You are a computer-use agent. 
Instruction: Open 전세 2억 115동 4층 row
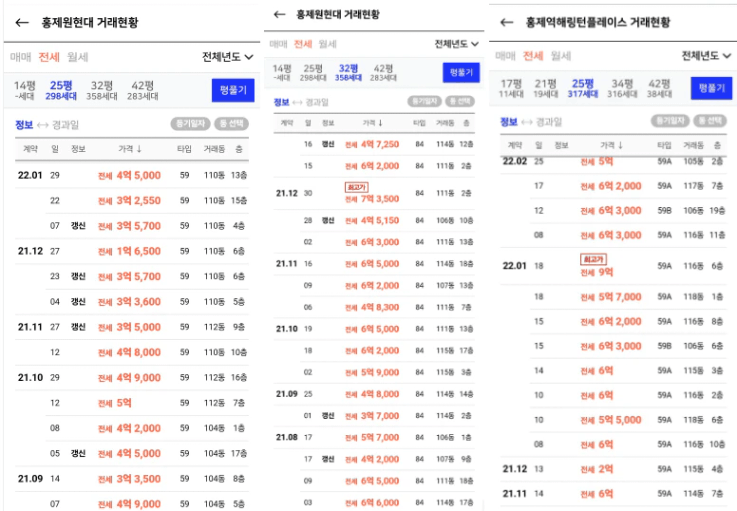tap(613, 469)
